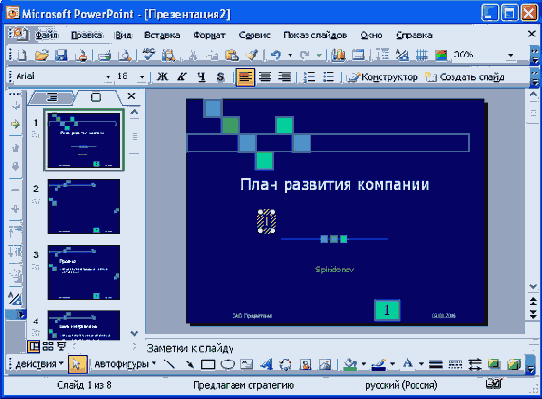Align text to the right
The width and height of the screenshot is (542, 399).
284,76
